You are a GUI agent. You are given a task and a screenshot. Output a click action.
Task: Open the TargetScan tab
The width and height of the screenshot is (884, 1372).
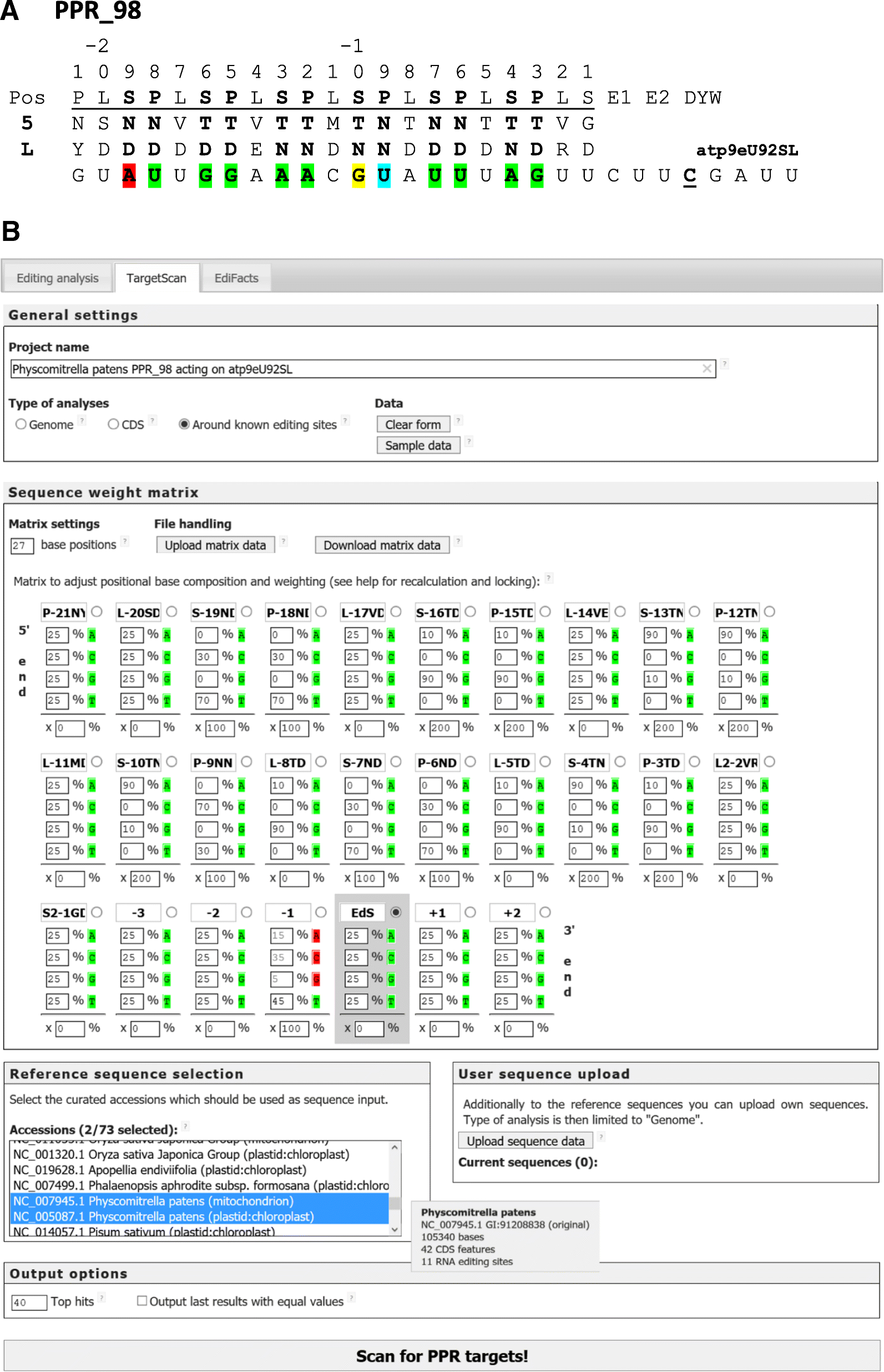pyautogui.click(x=156, y=279)
